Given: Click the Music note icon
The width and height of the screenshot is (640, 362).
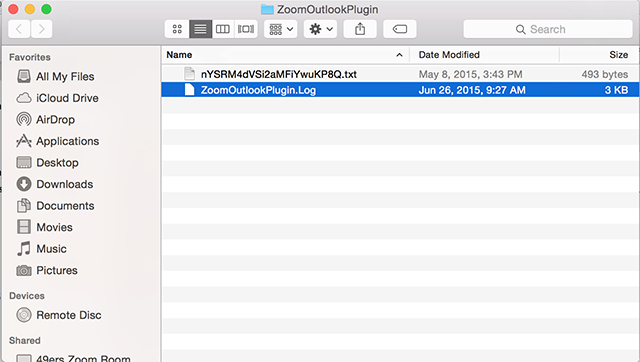Looking at the screenshot, I should pos(24,249).
